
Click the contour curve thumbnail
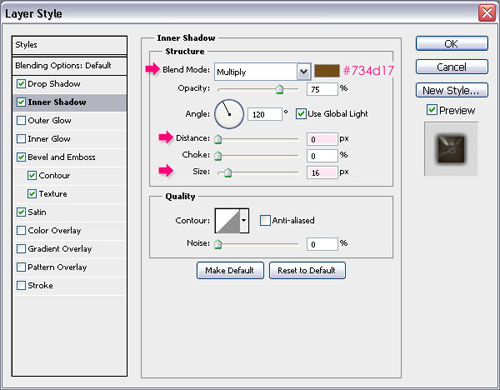[x=228, y=220]
